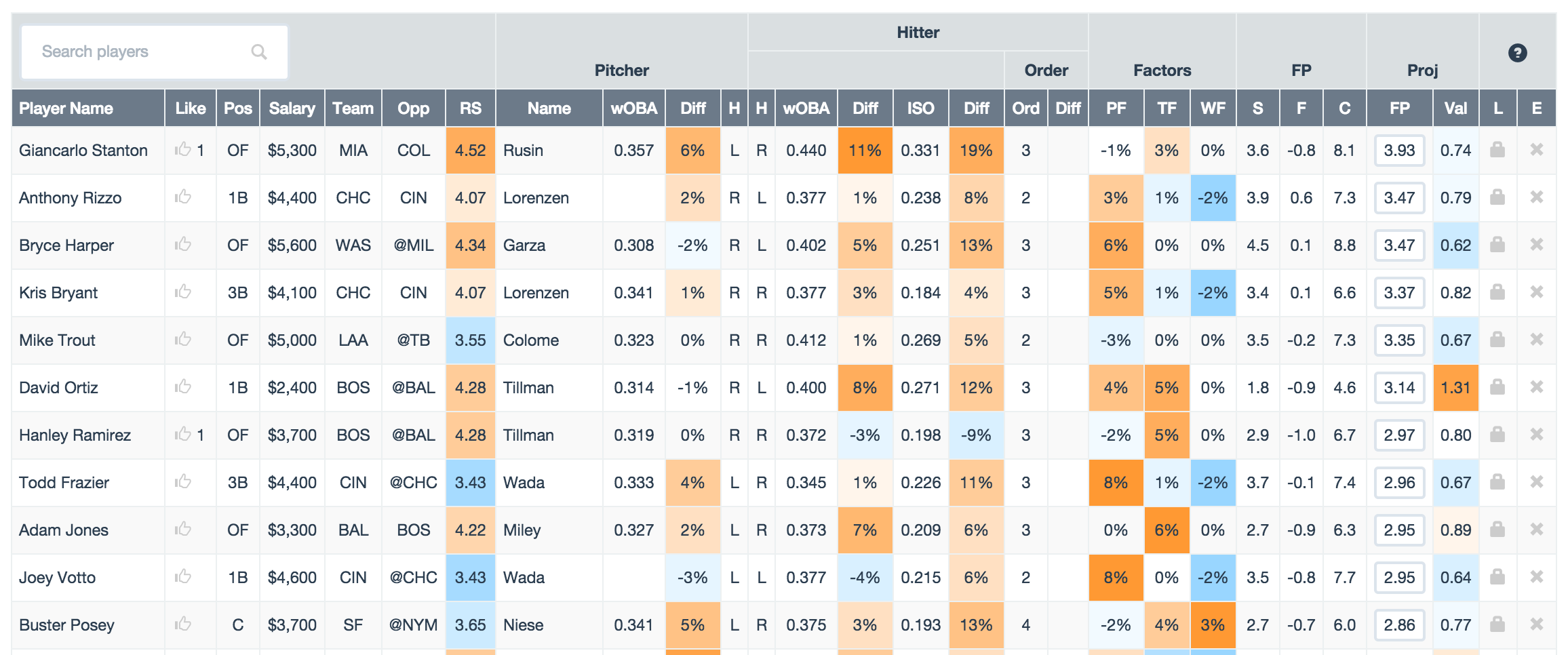Viewport: 1568px width, 655px height.
Task: Click the Search players input field
Action: [136, 52]
